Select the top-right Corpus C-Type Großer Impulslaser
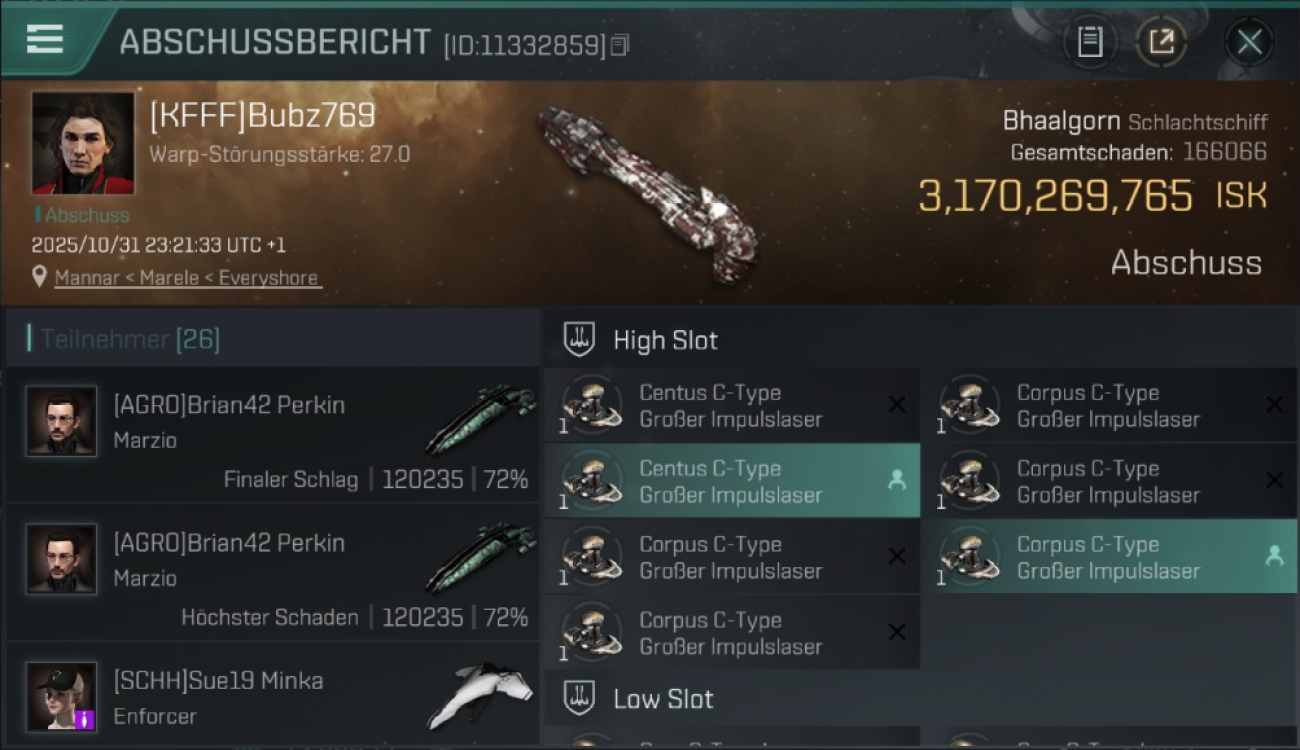The height and width of the screenshot is (750, 1300). [1110, 405]
